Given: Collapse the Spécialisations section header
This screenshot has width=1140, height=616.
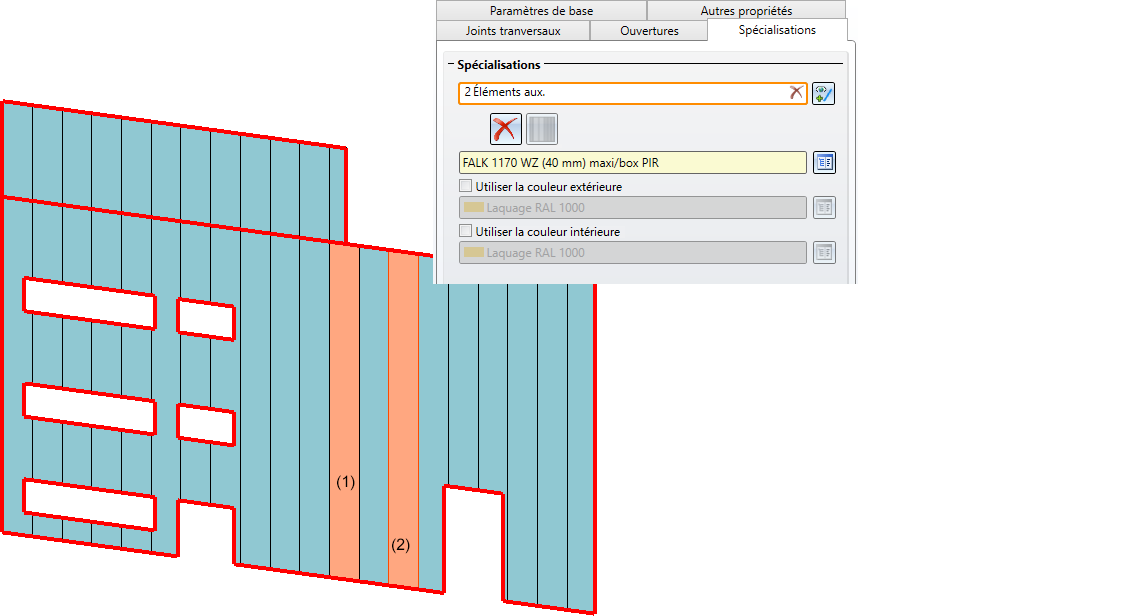Looking at the screenshot, I should coord(451,65).
